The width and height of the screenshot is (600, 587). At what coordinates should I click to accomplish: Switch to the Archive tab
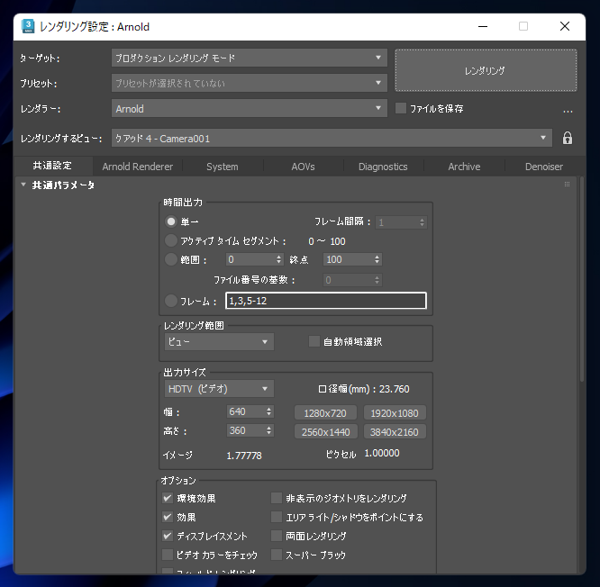tap(464, 166)
